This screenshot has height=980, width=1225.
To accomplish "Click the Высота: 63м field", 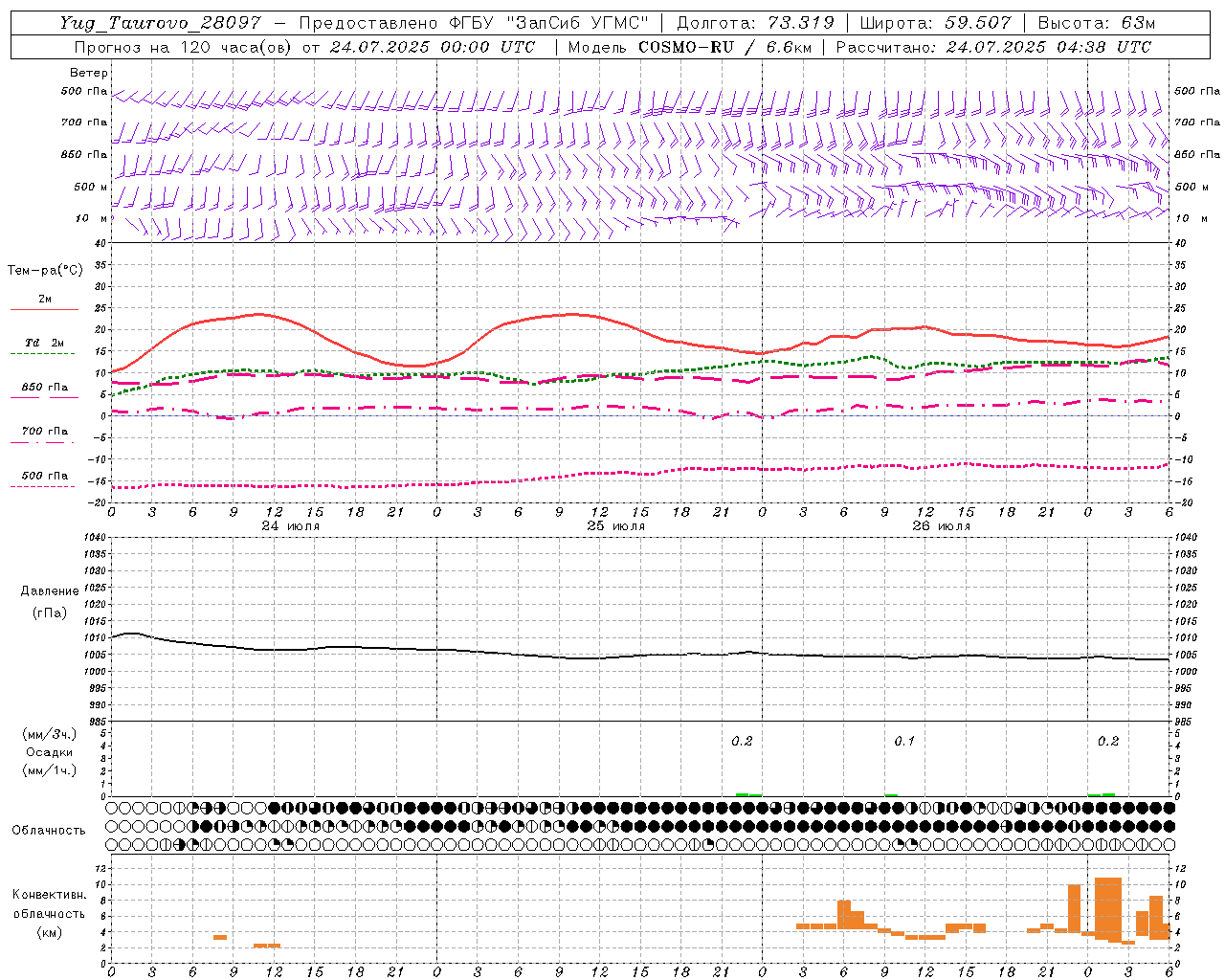I will [1096, 23].
